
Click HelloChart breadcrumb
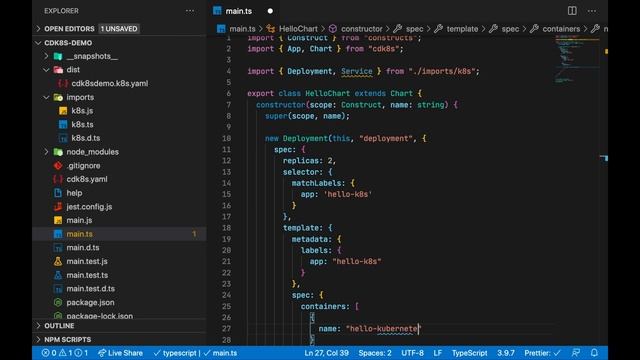[x=298, y=29]
